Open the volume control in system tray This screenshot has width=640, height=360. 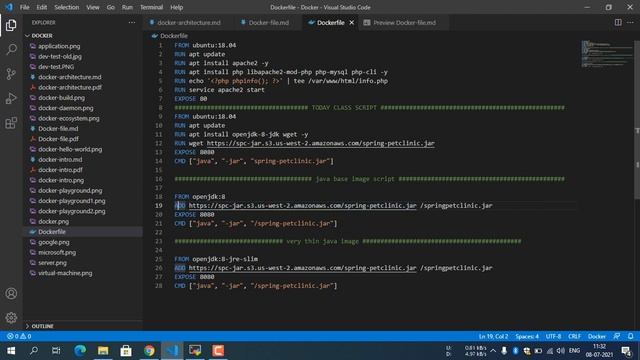coord(560,351)
